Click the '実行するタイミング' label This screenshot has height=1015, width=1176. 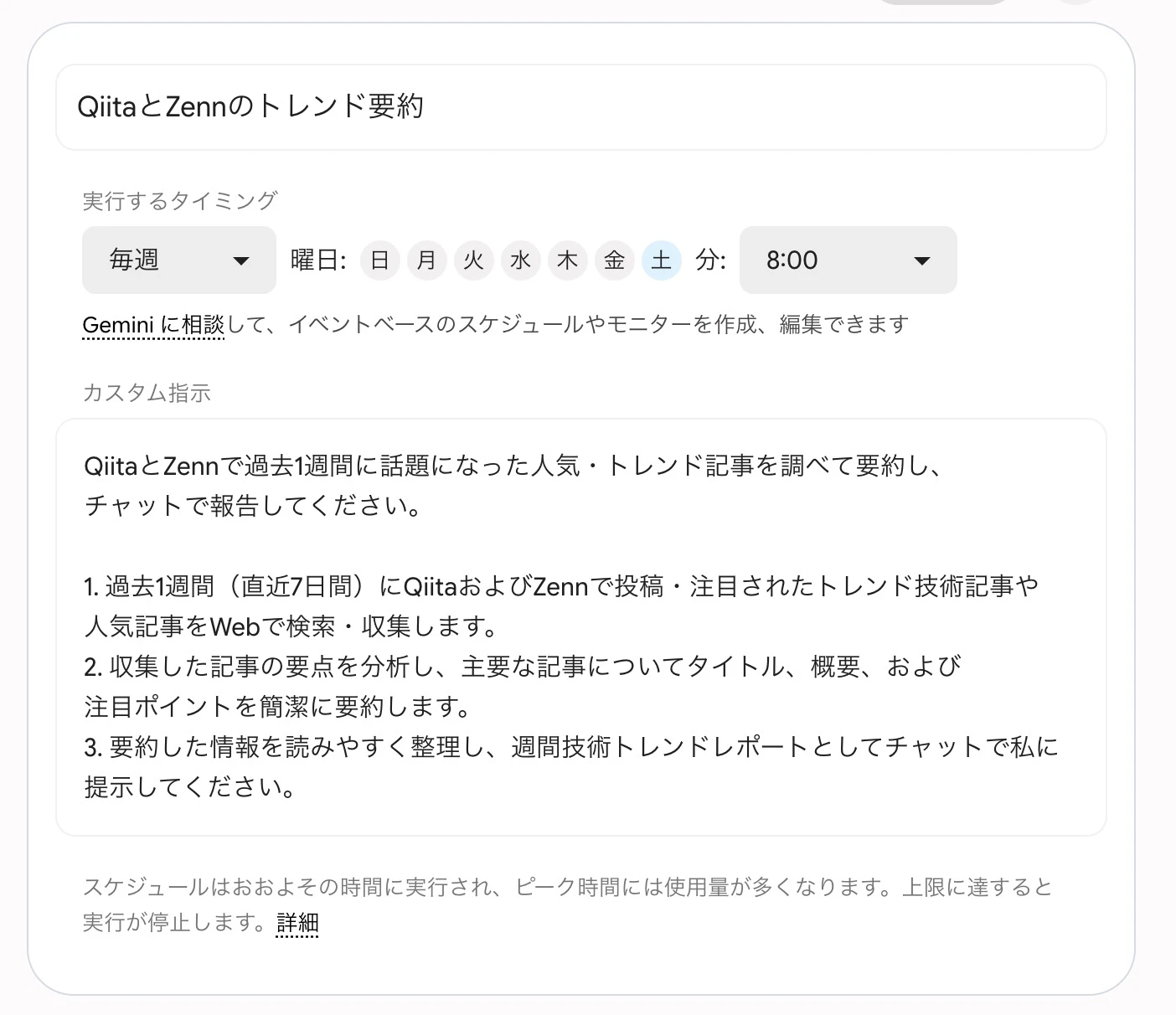click(x=180, y=201)
